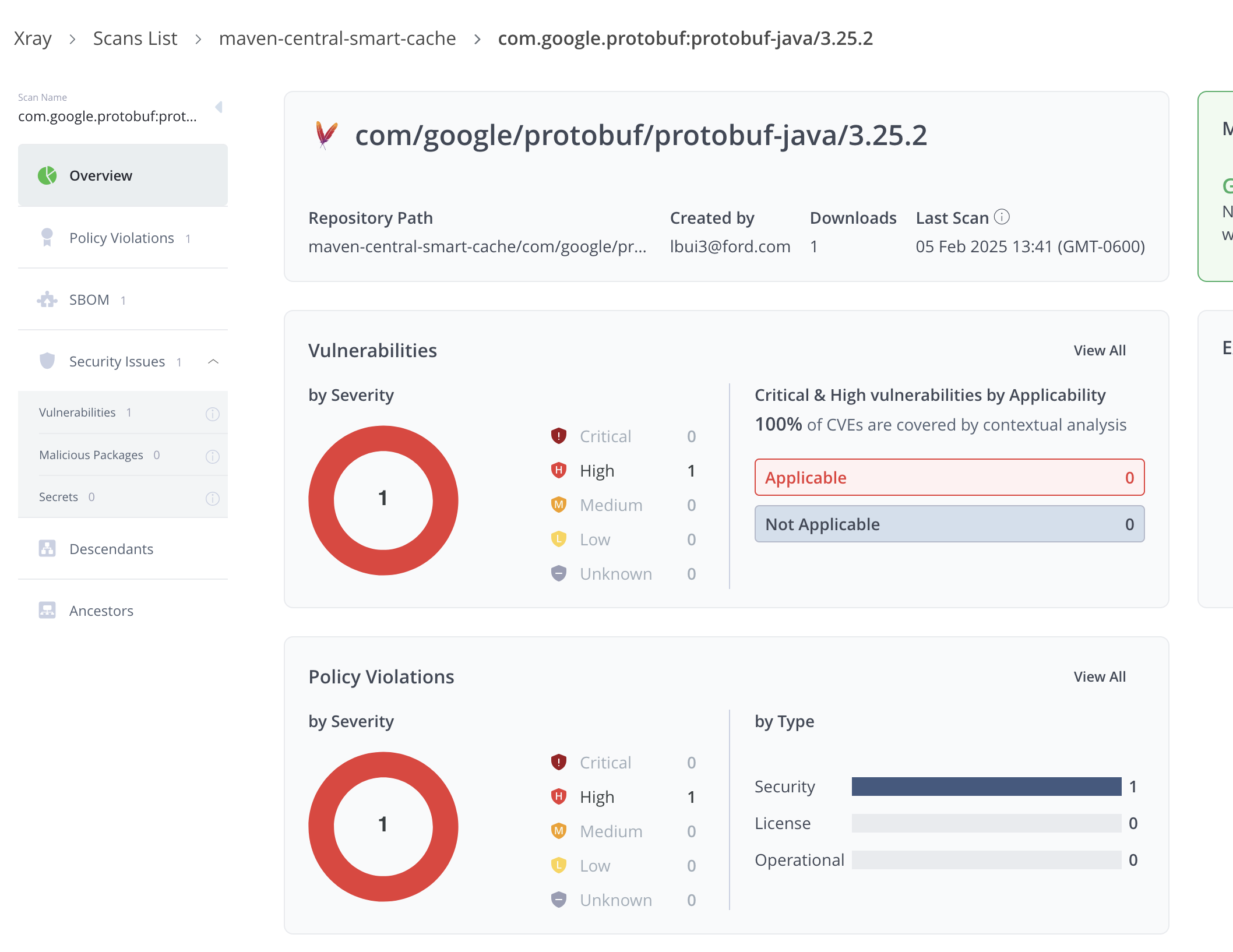Click the Not Applicable count bar
This screenshot has height=952, width=1233.
click(x=949, y=524)
